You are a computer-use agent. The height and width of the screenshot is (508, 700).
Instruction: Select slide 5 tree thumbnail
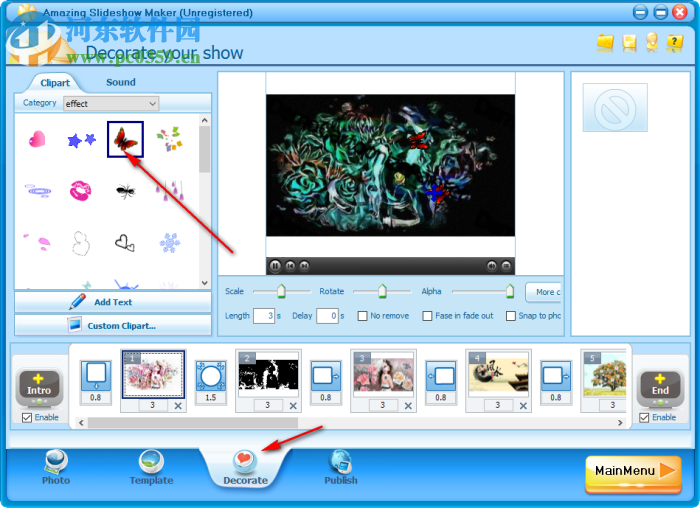(x=604, y=374)
